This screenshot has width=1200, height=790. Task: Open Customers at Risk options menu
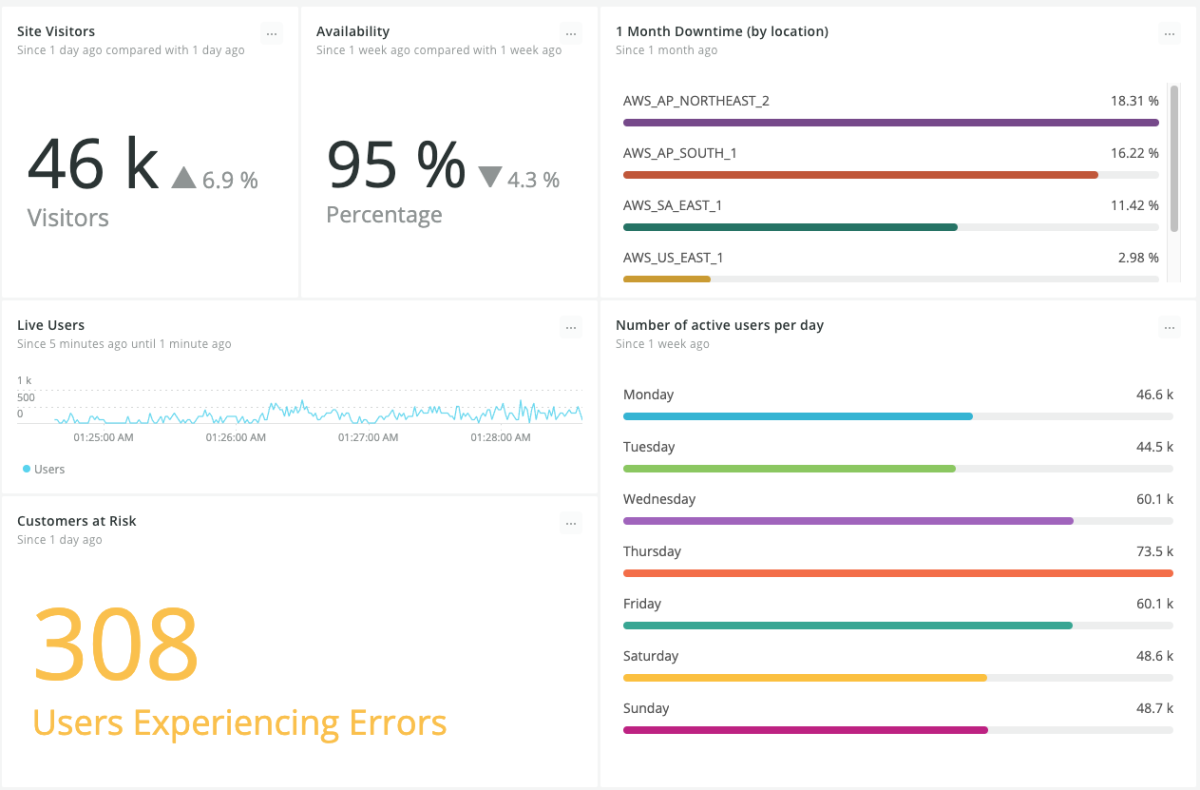pyautogui.click(x=571, y=523)
